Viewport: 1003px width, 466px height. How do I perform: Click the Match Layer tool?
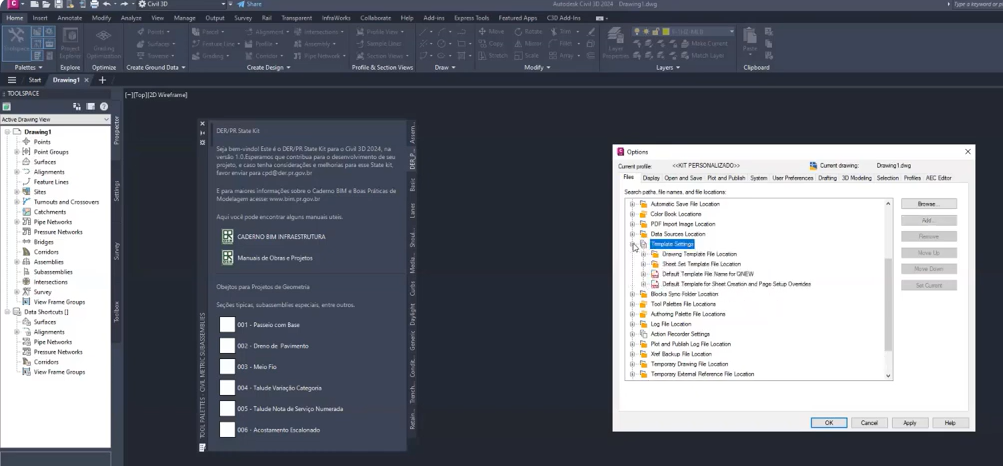(702, 56)
